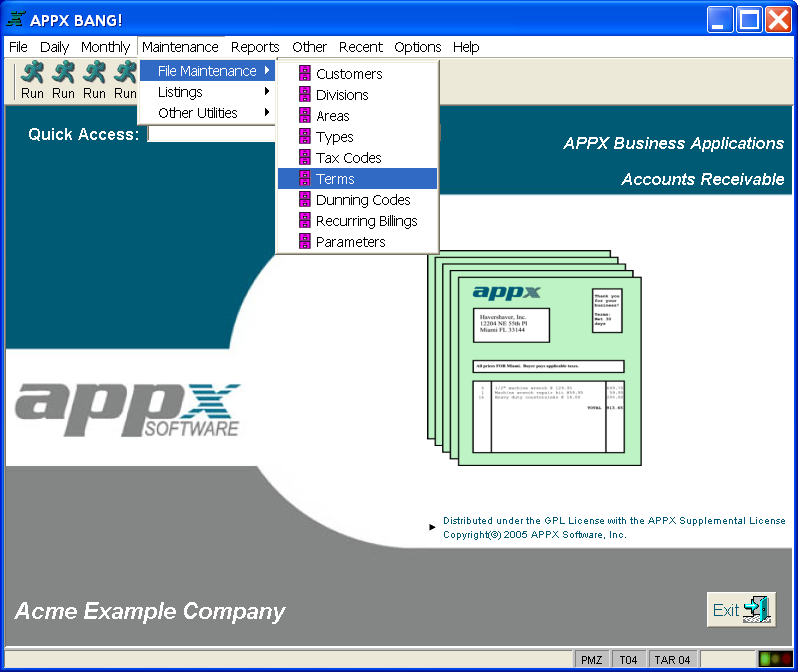This screenshot has height=672, width=798.
Task: Open the Monthly menu
Action: [105, 47]
